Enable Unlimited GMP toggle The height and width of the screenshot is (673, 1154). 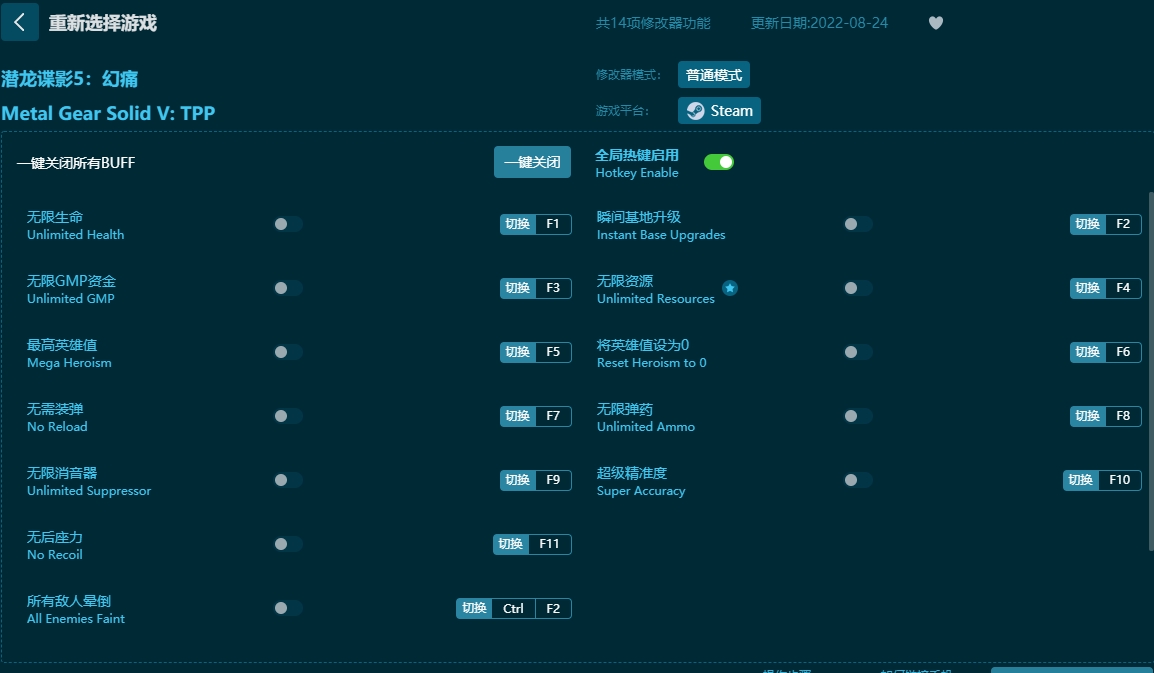(x=288, y=288)
